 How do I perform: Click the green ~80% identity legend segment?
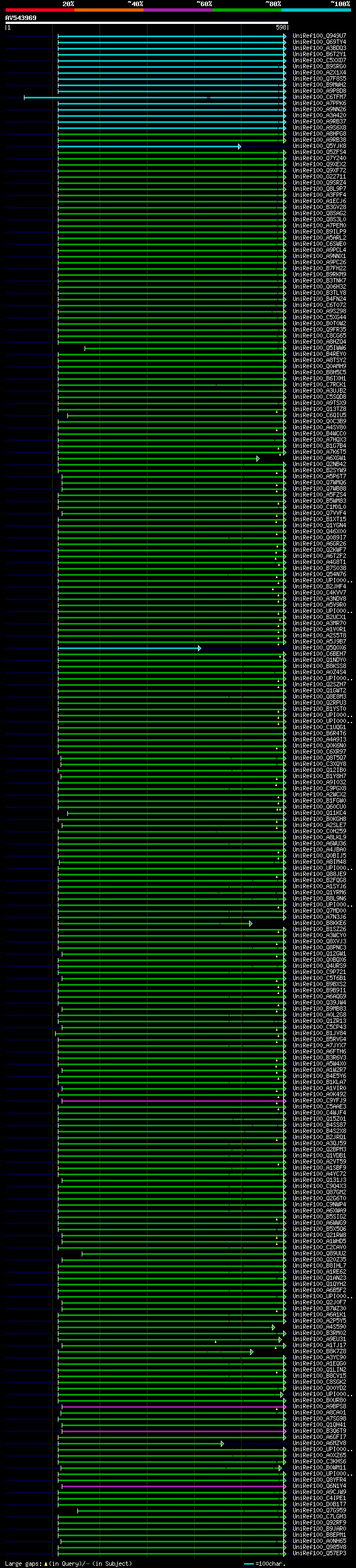click(247, 10)
